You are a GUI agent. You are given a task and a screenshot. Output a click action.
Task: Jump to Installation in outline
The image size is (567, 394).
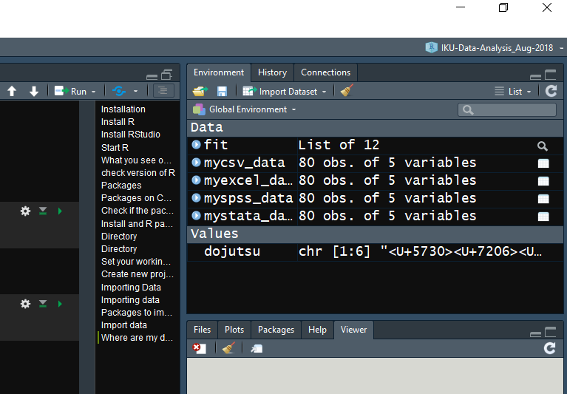123,109
